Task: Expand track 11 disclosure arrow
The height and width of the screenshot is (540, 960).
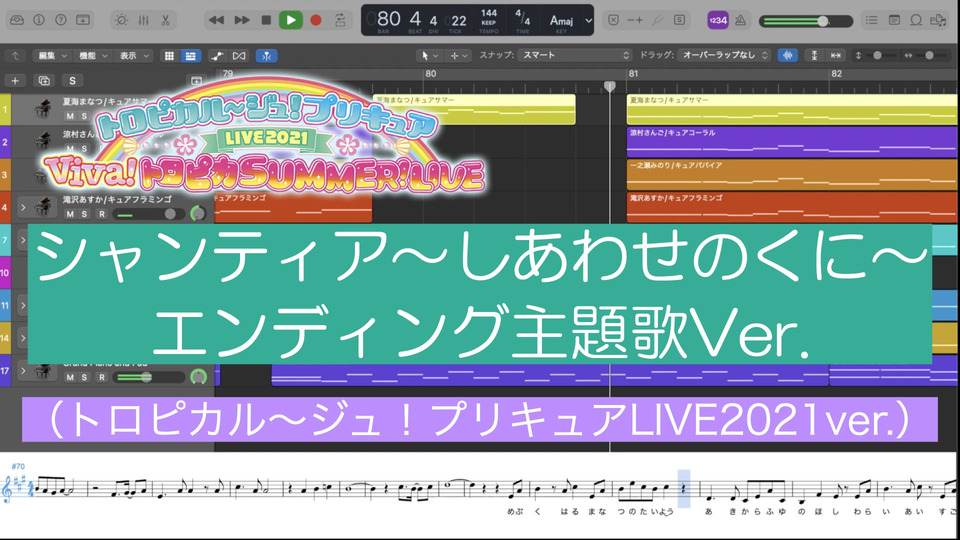Action: [x=23, y=305]
